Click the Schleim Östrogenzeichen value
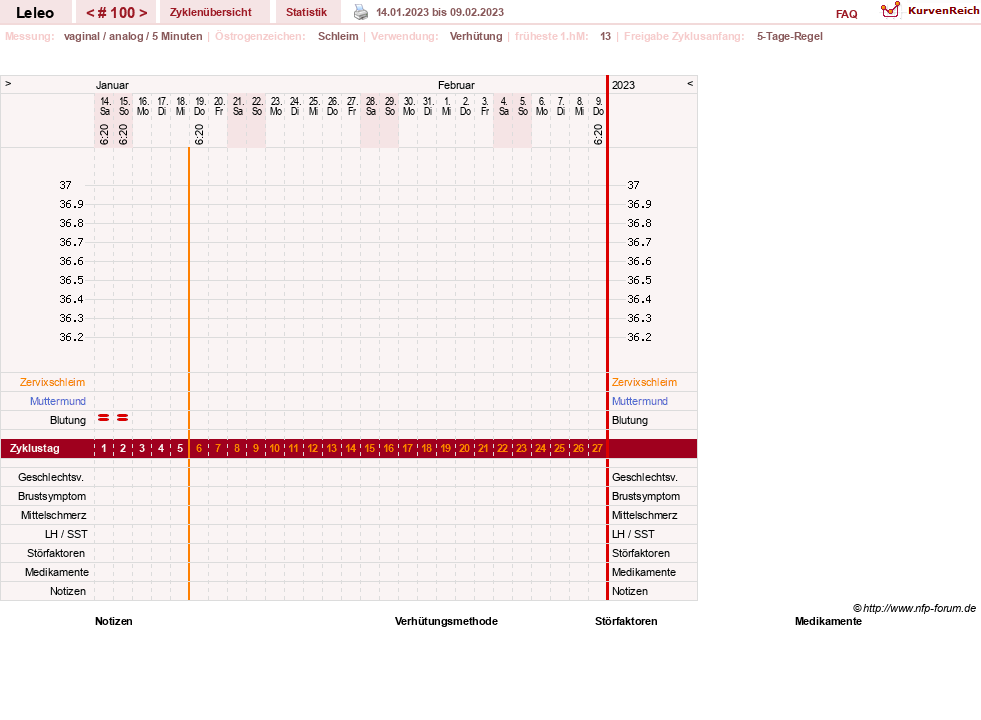981x720 pixels. tap(338, 36)
